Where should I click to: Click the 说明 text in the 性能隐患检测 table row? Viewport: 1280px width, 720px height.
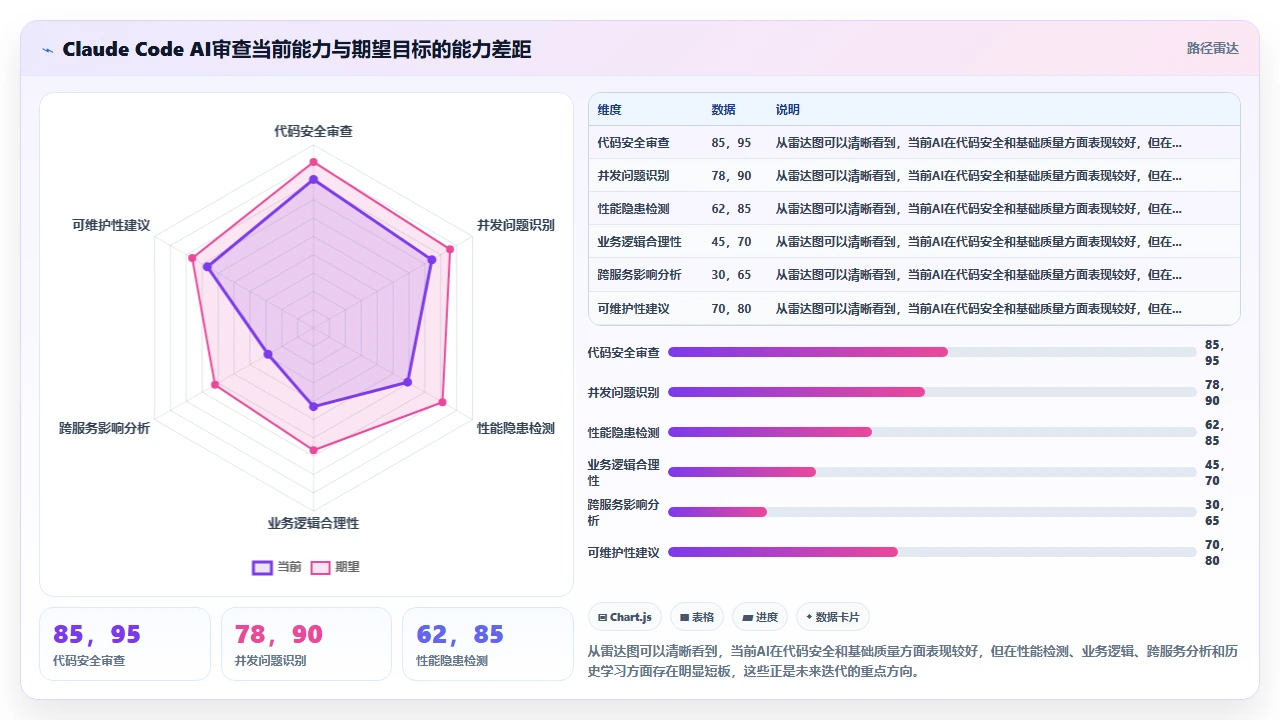(979, 209)
